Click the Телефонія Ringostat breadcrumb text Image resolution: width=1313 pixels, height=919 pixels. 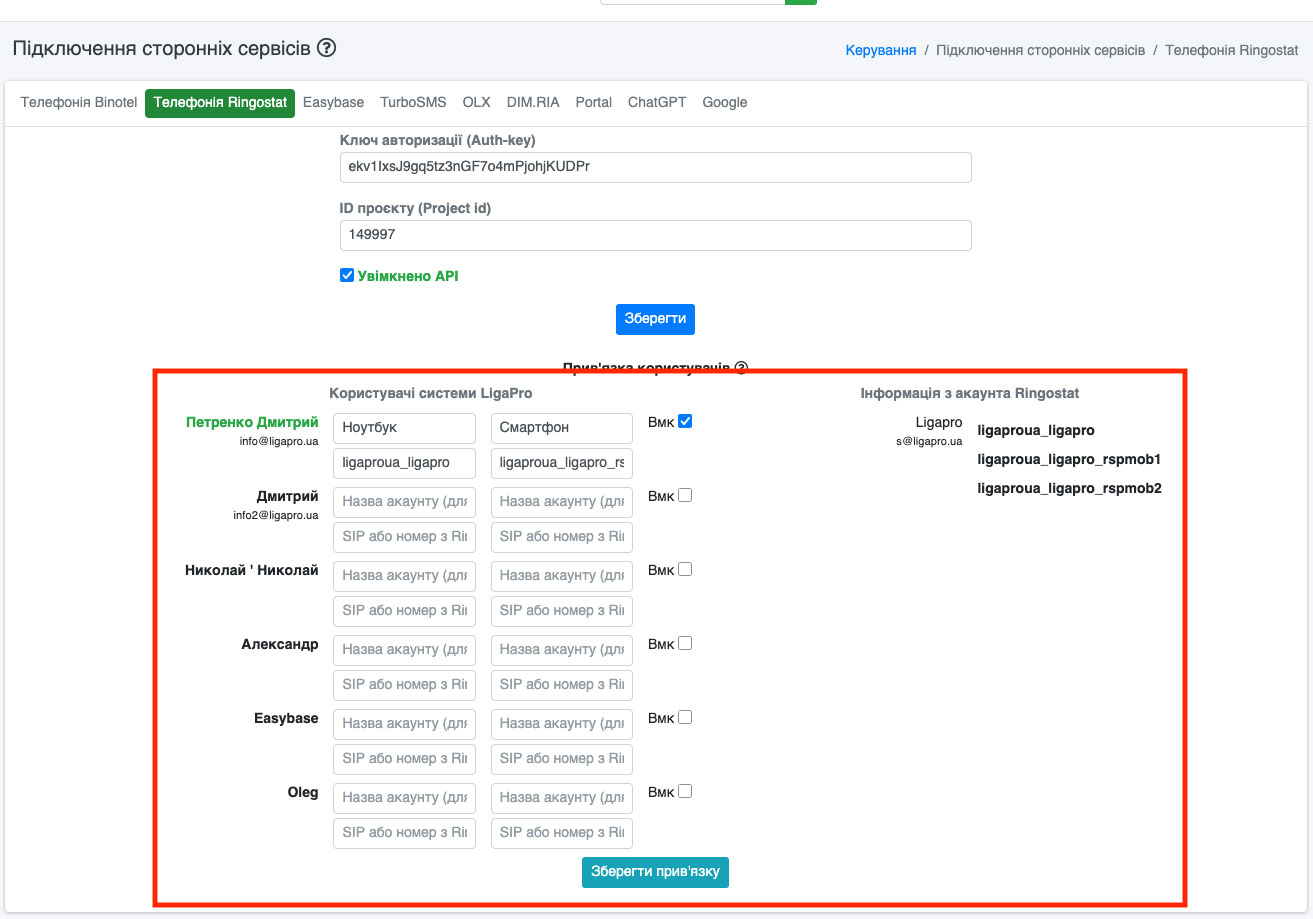tap(1232, 50)
